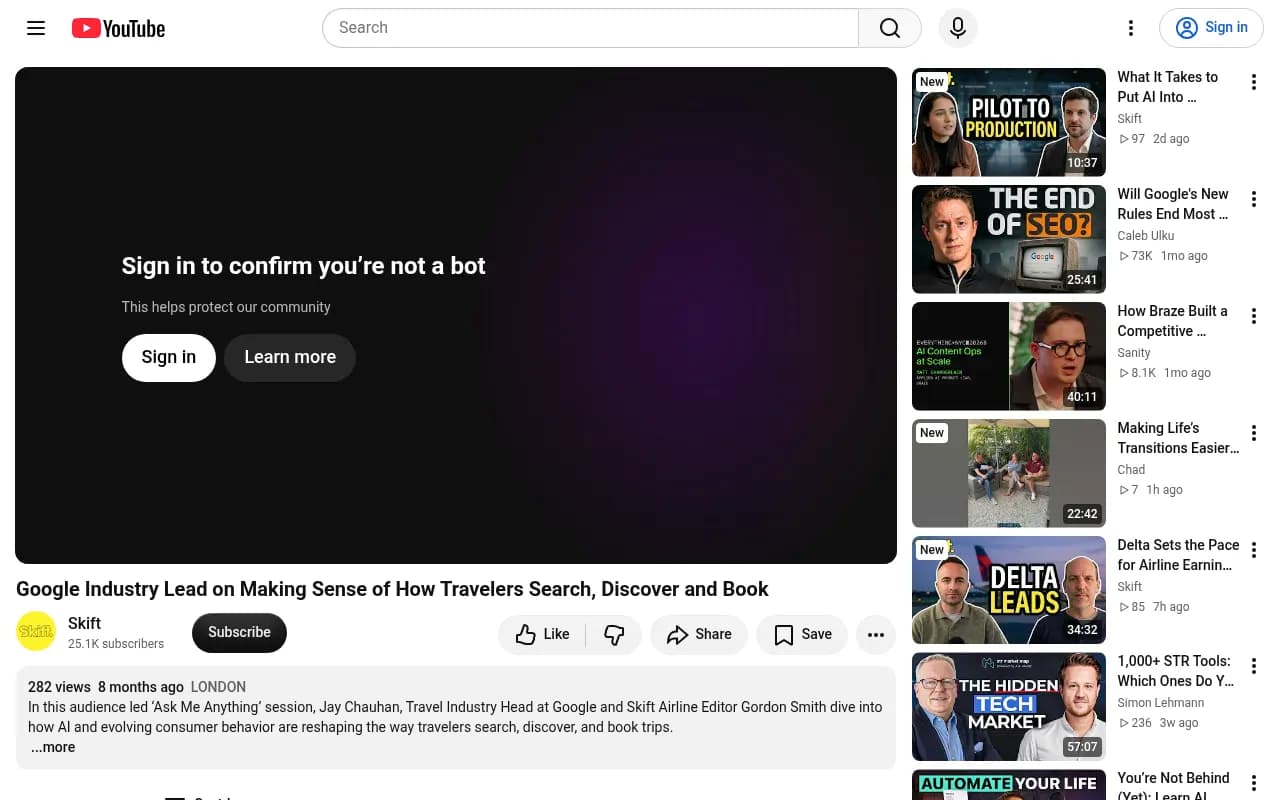1280x800 pixels.
Task: Open the 40:11 AI Content Ops thumbnail
Action: point(1009,356)
